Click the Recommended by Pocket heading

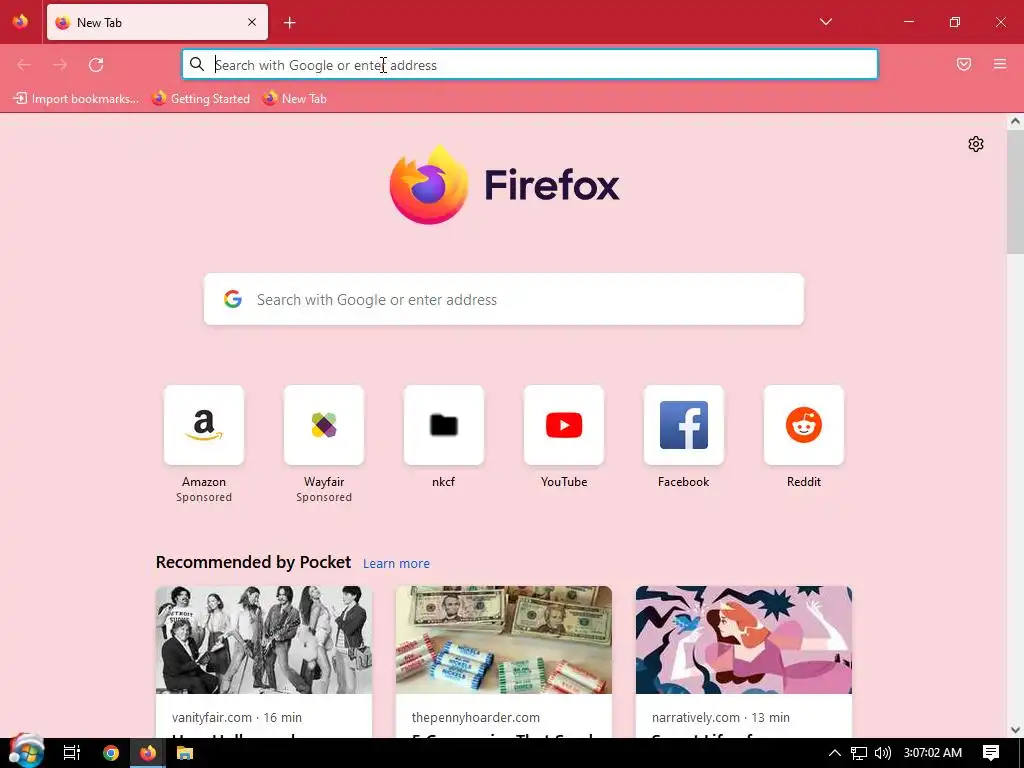(x=253, y=562)
